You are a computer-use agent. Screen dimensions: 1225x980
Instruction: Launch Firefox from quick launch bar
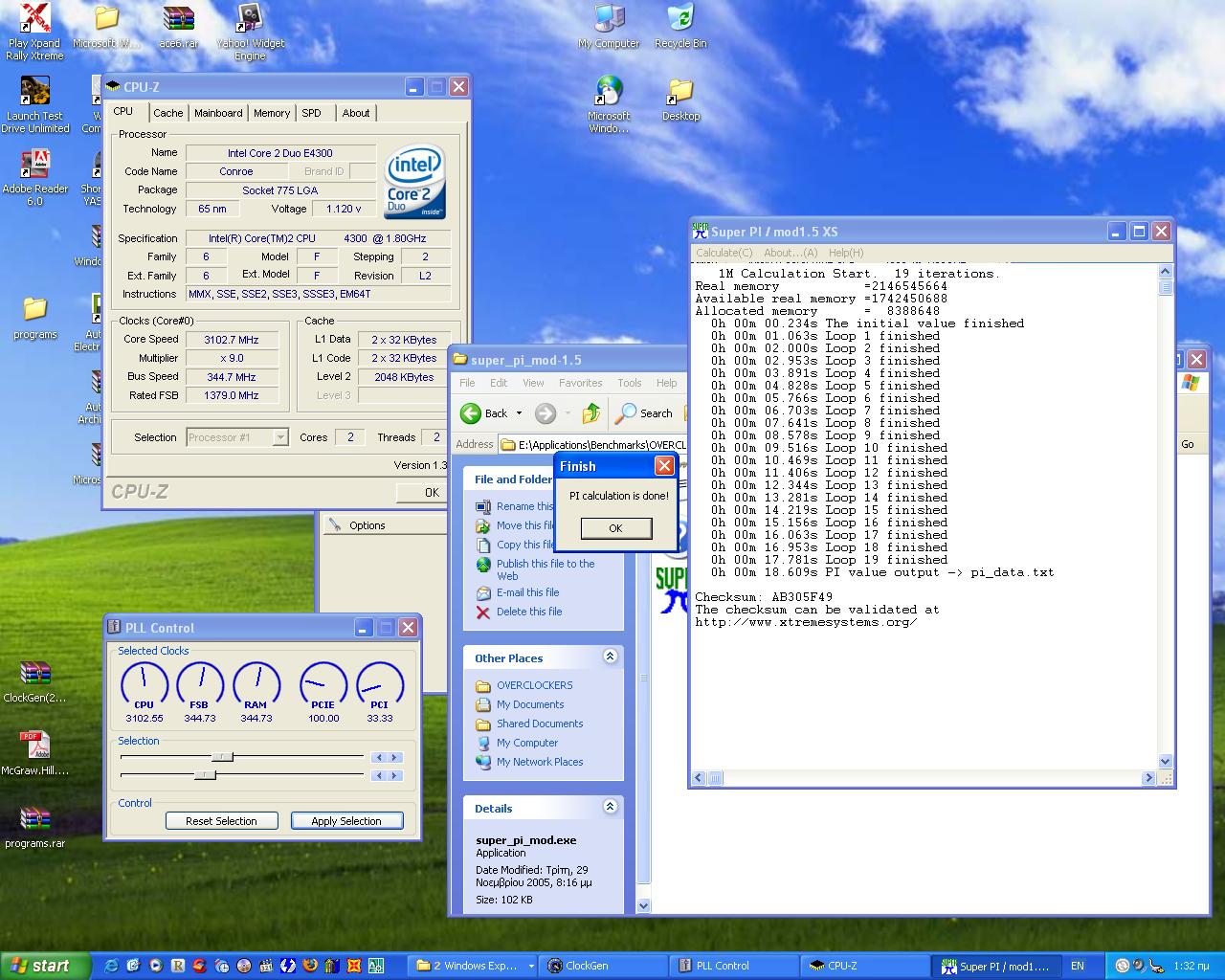pyautogui.click(x=310, y=966)
